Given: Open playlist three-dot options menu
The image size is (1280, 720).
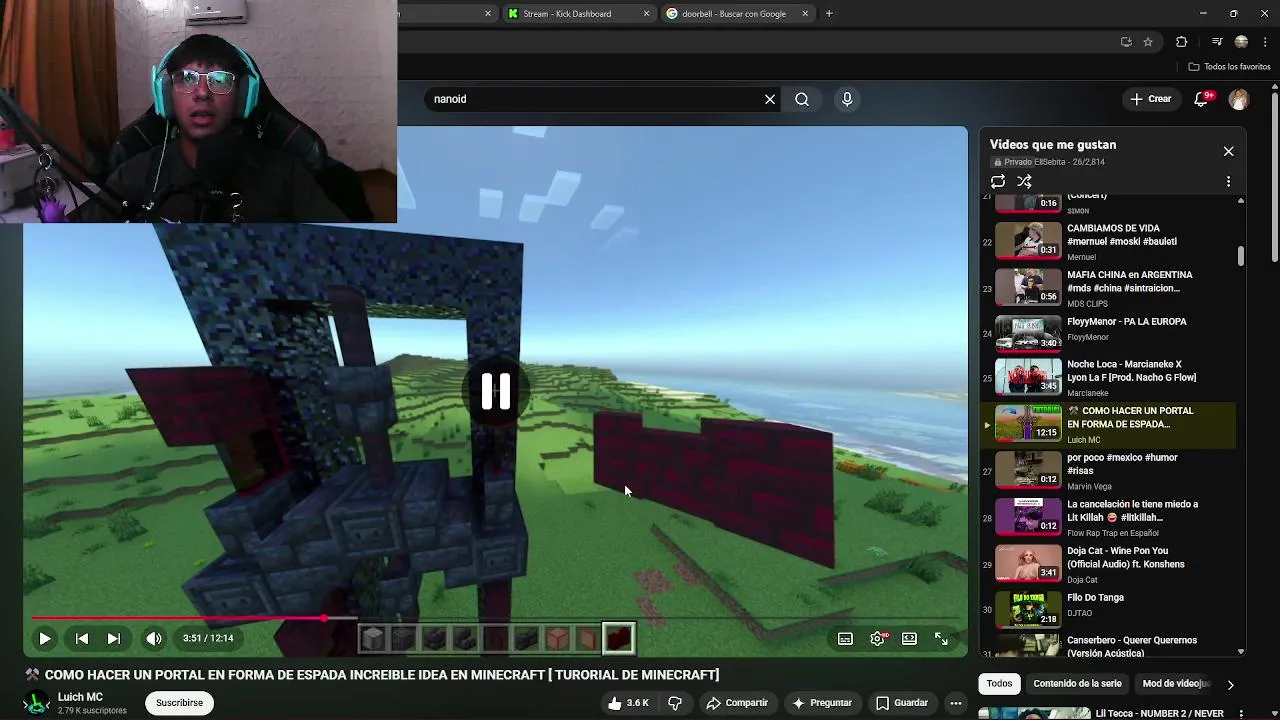Looking at the screenshot, I should pos(1228,182).
